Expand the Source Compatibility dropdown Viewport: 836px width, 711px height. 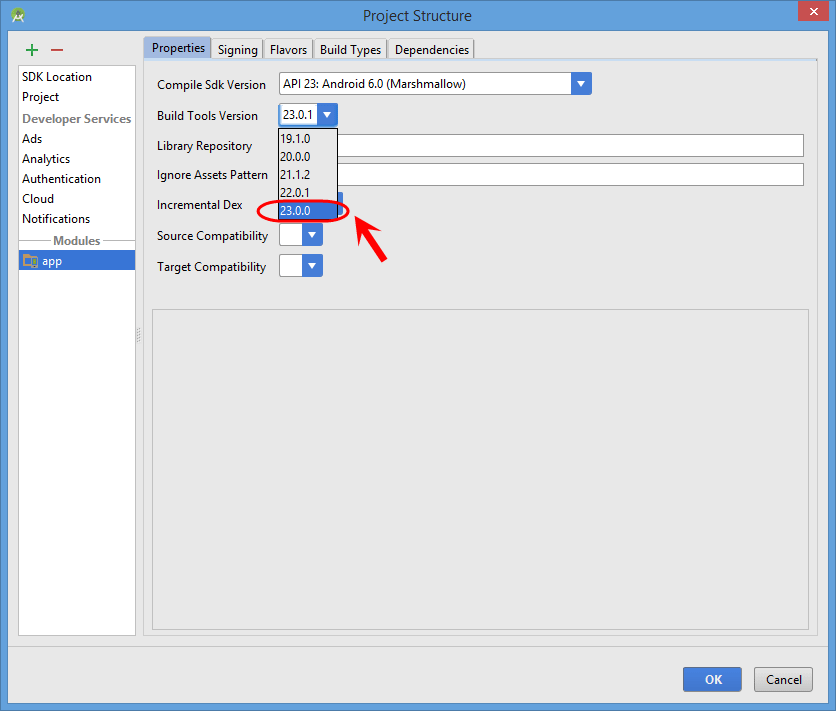tap(312, 235)
